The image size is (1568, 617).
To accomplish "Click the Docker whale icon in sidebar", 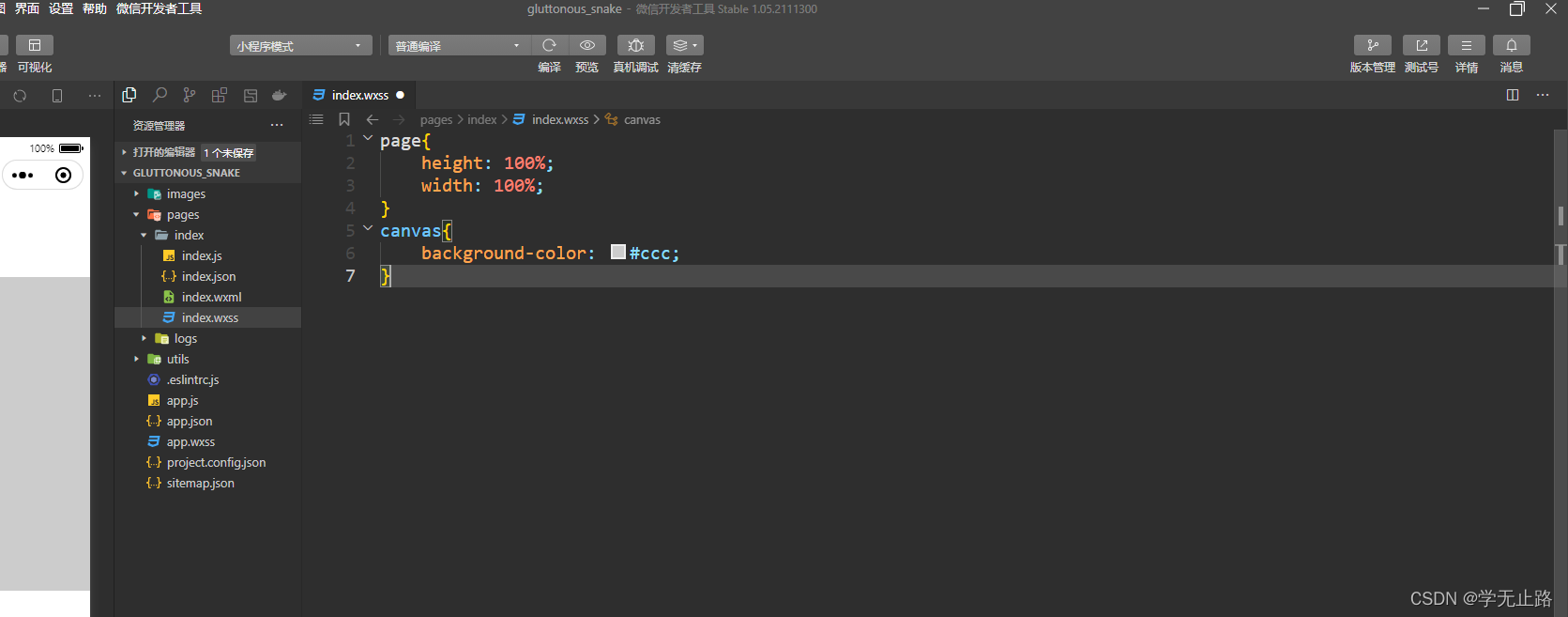I will (x=280, y=95).
